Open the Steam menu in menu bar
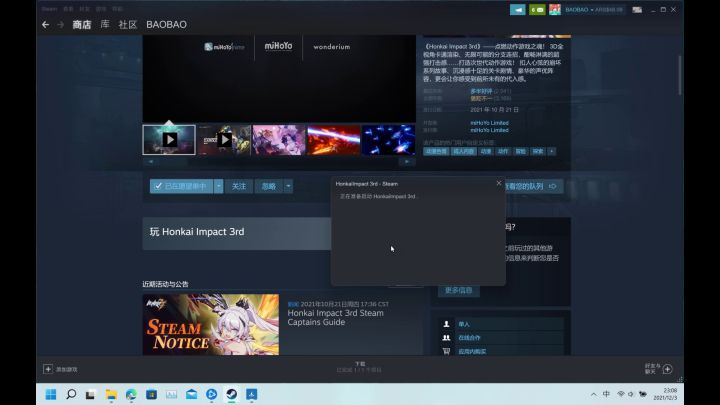Screen dimensions: 720x405 (49, 9)
